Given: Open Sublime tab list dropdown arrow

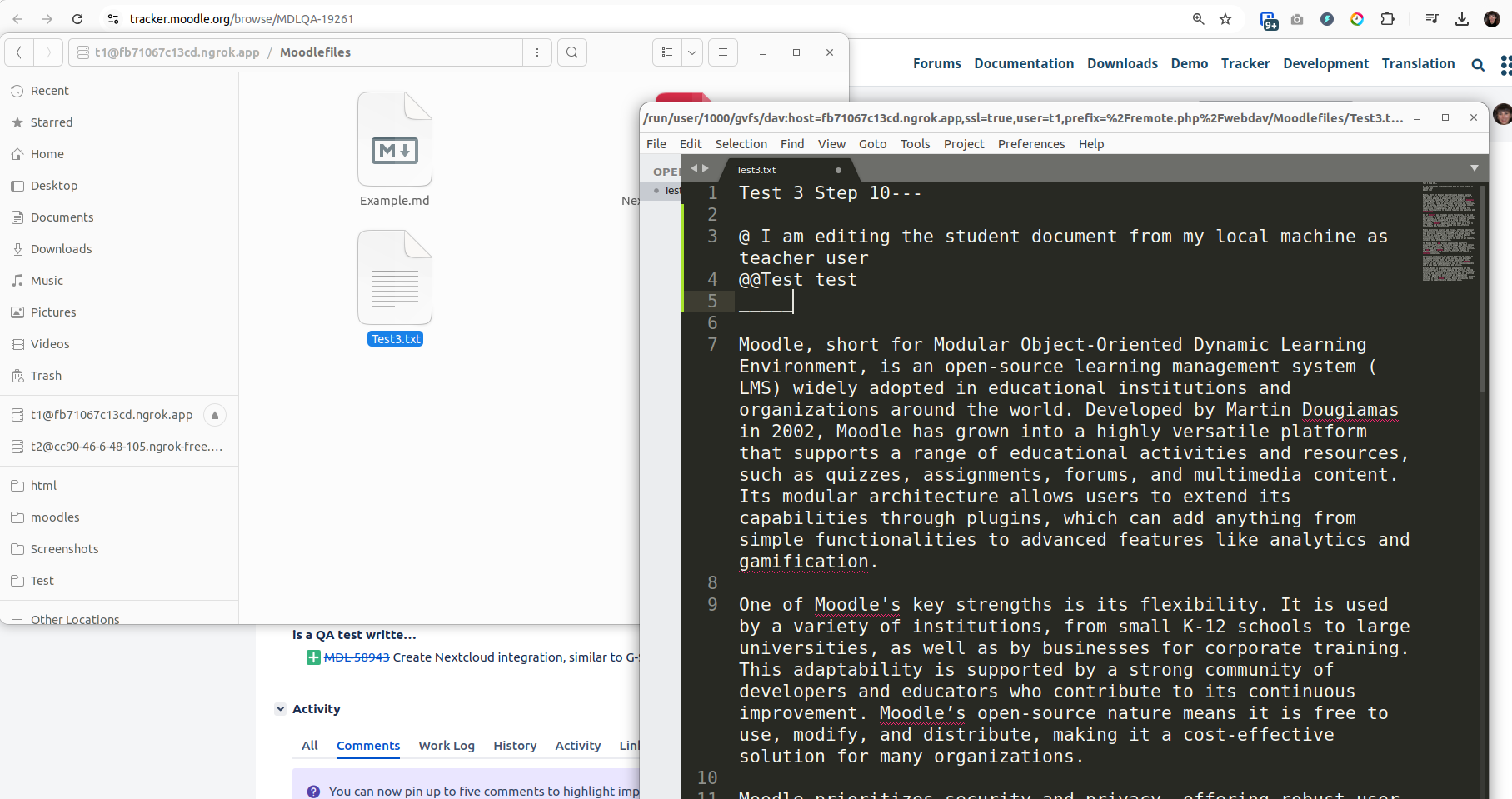Looking at the screenshot, I should [x=1475, y=168].
